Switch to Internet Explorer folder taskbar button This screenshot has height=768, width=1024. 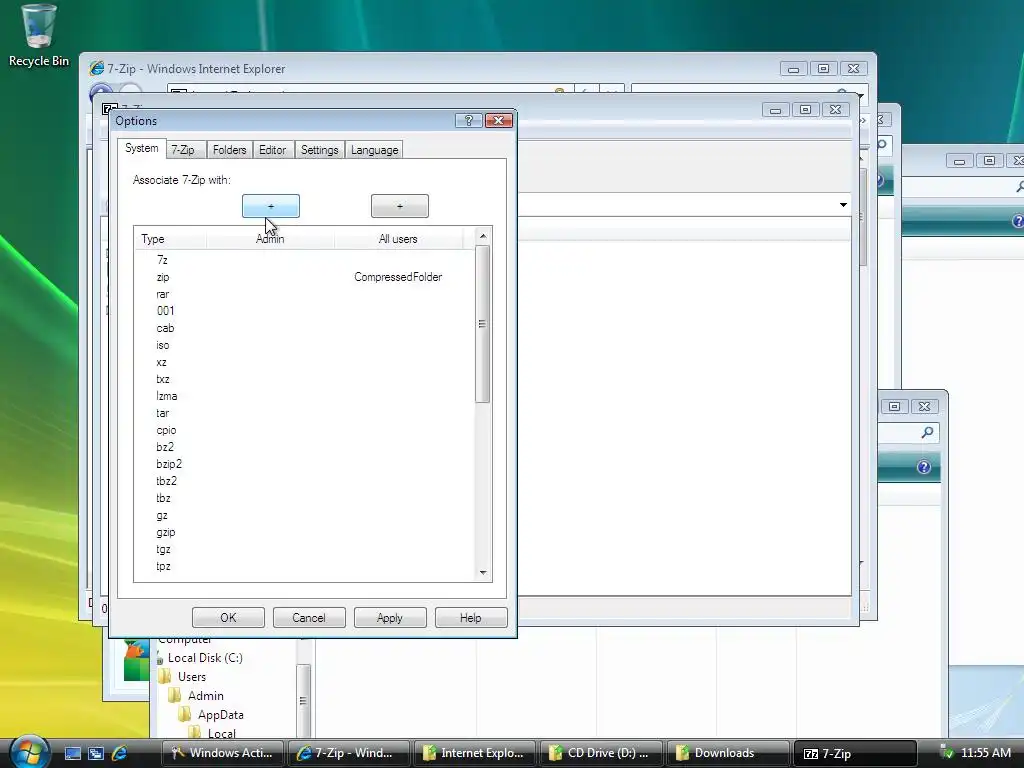point(475,753)
